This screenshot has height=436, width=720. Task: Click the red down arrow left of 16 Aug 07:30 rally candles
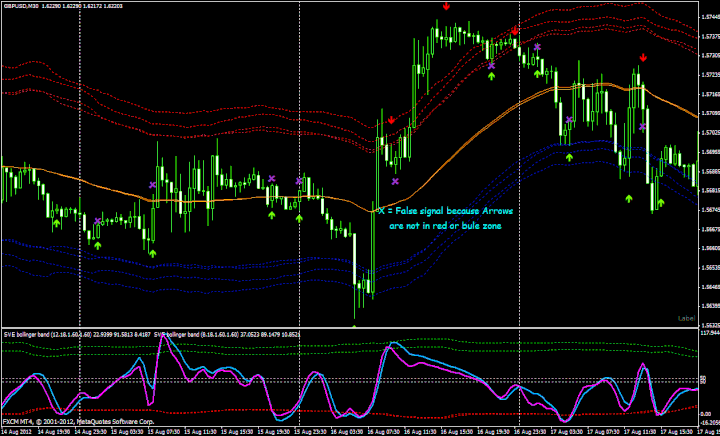pyautogui.click(x=391, y=120)
